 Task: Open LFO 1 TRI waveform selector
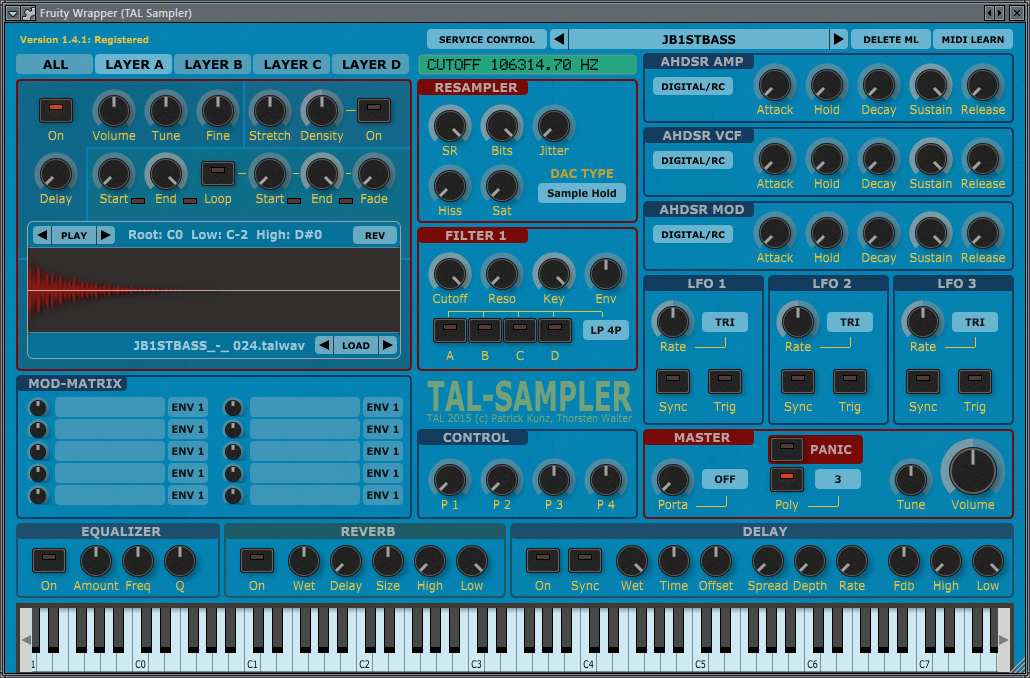725,322
